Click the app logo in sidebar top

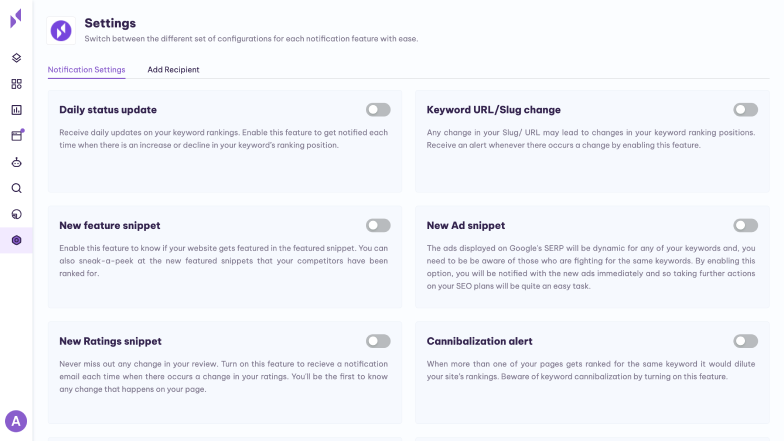[16, 18]
